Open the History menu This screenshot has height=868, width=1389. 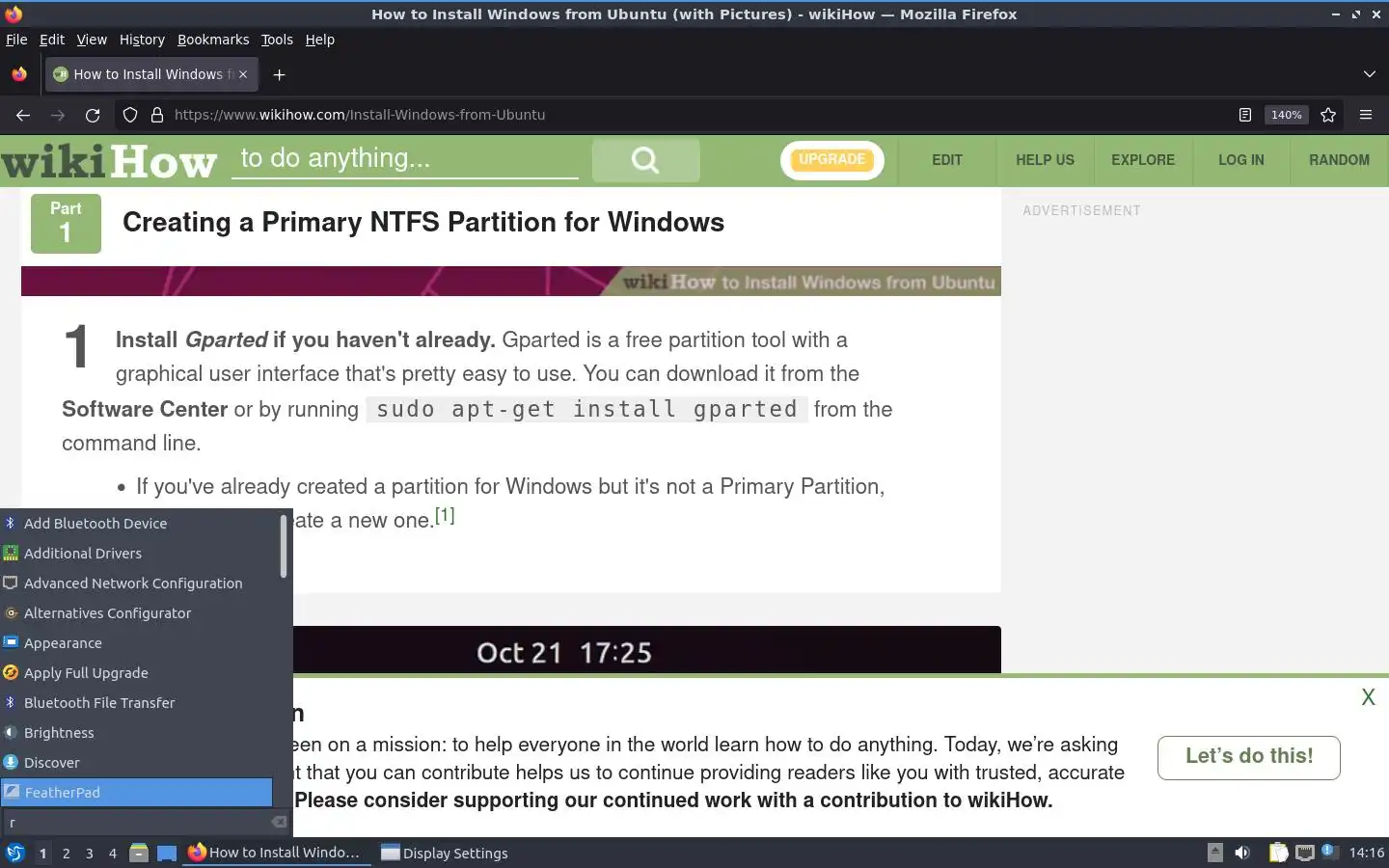142,40
